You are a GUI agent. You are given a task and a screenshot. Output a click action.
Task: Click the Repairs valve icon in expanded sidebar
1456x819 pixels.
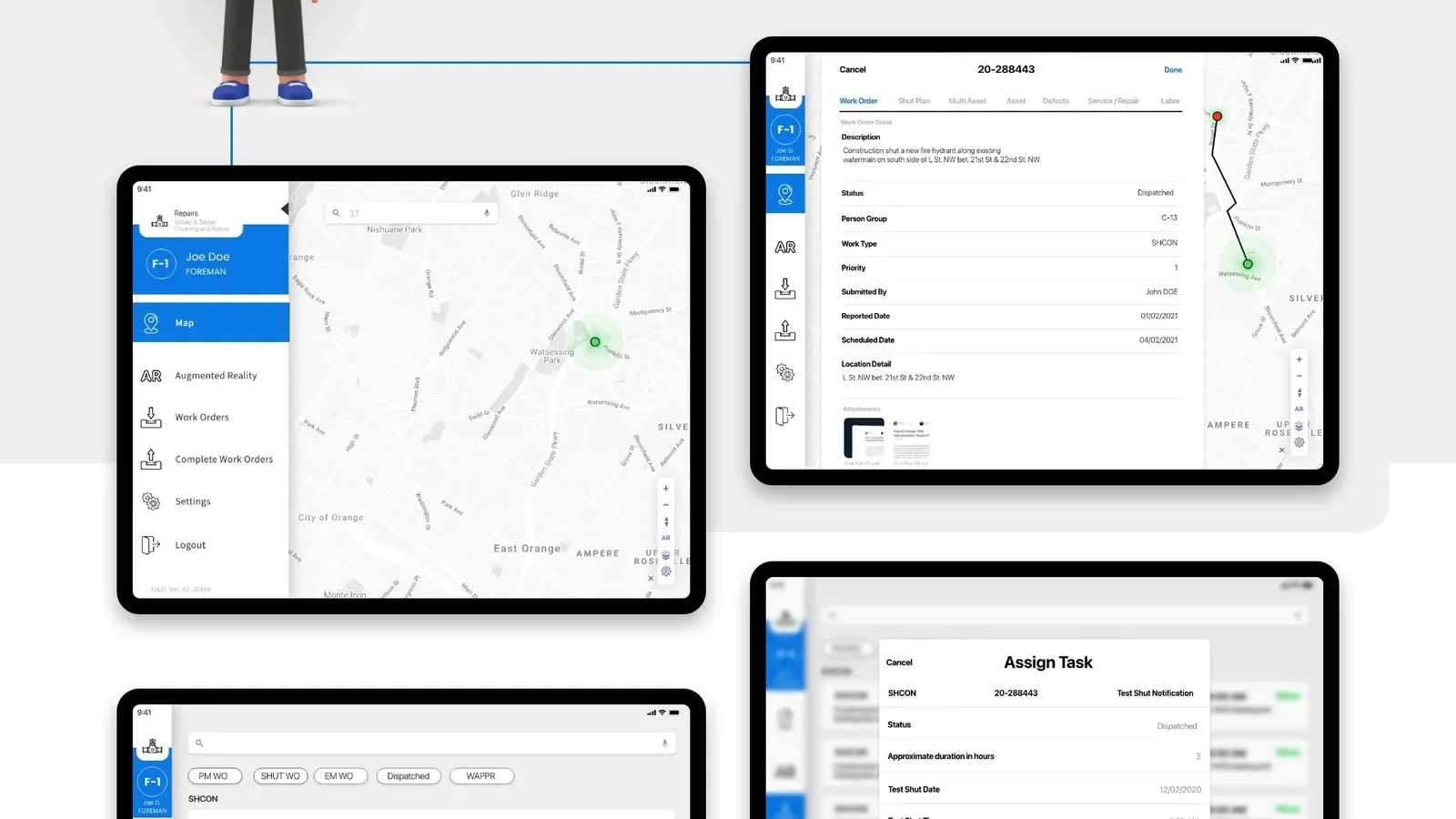(x=159, y=220)
